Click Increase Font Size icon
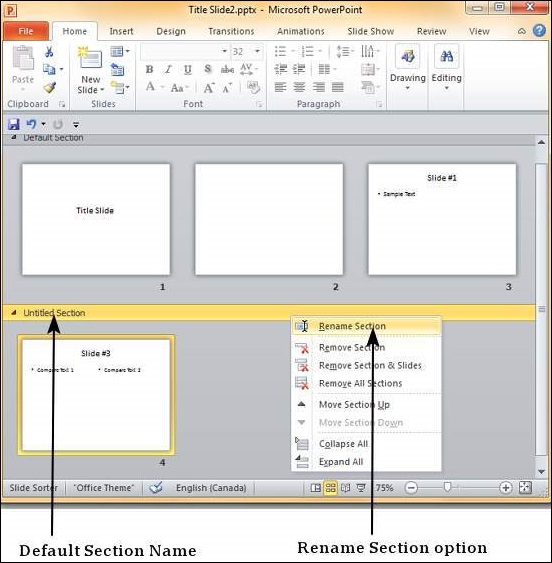Image resolution: width=552 pixels, height=563 pixels. pos(209,87)
